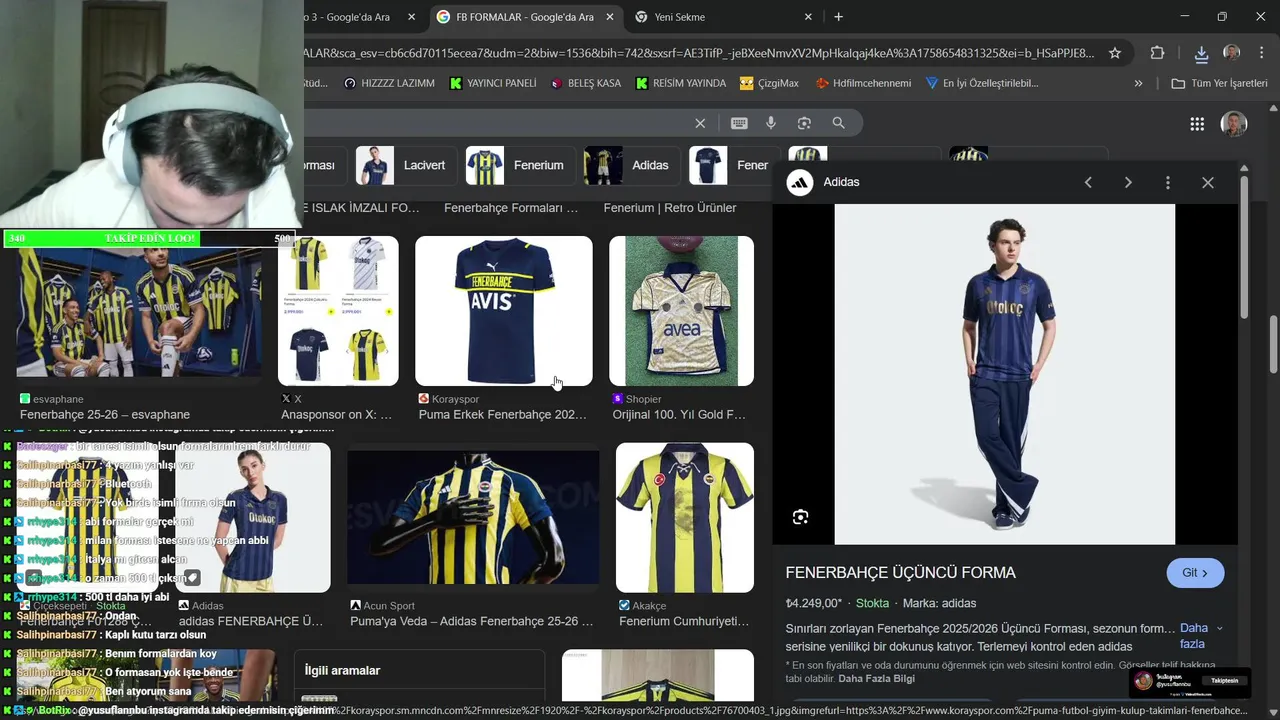Screen dimensions: 1280x720
Task: Go to next image in Adidas panel
Action: tap(1128, 182)
